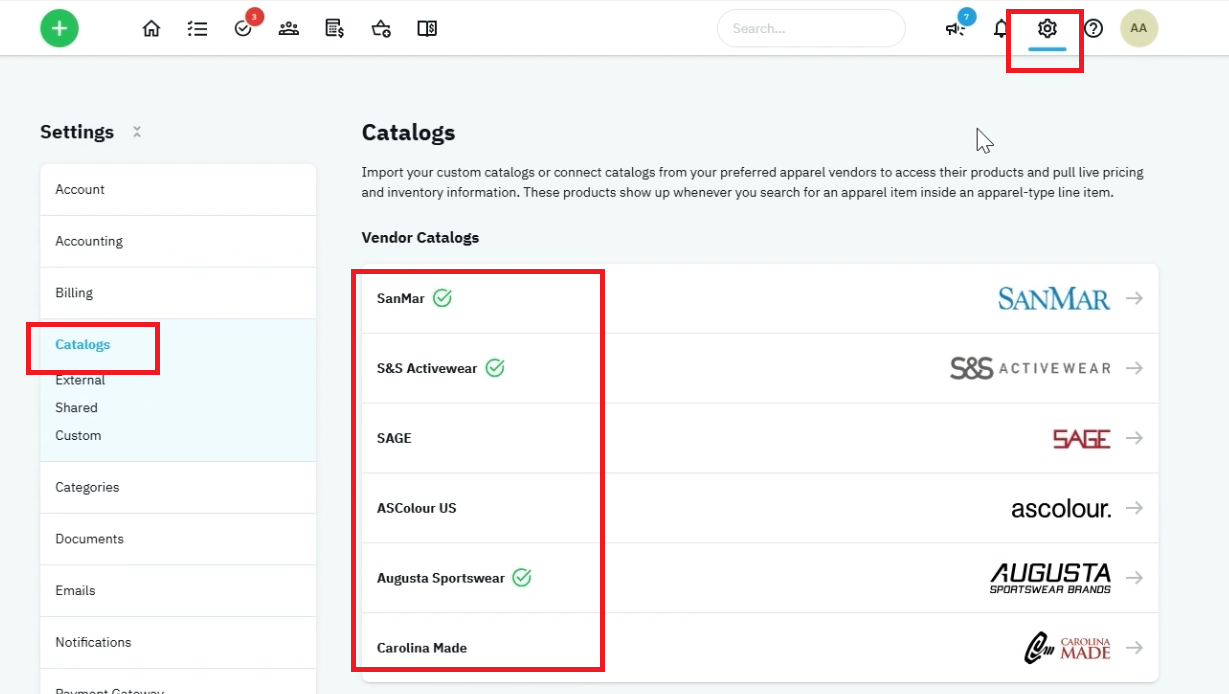1229x694 pixels.
Task: Click the SAGE logo
Action: point(1082,438)
